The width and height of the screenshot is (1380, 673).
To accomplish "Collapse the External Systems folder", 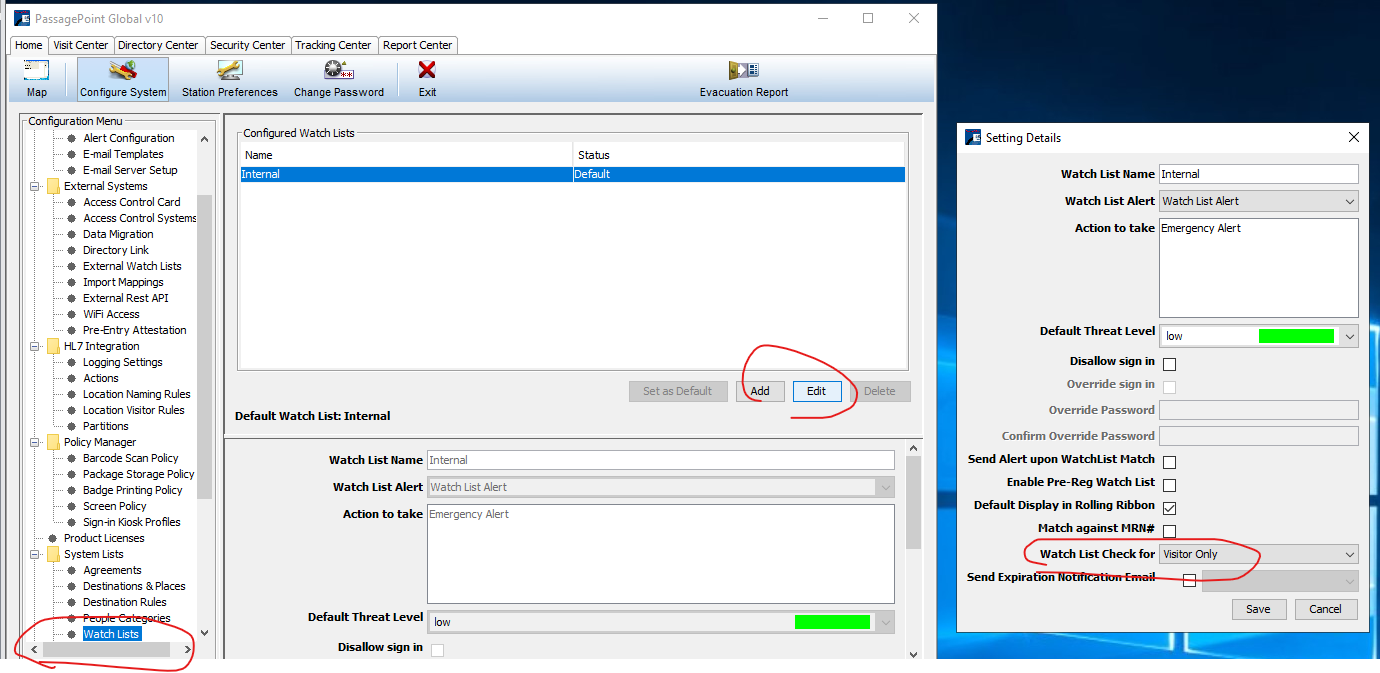I will [36, 186].
